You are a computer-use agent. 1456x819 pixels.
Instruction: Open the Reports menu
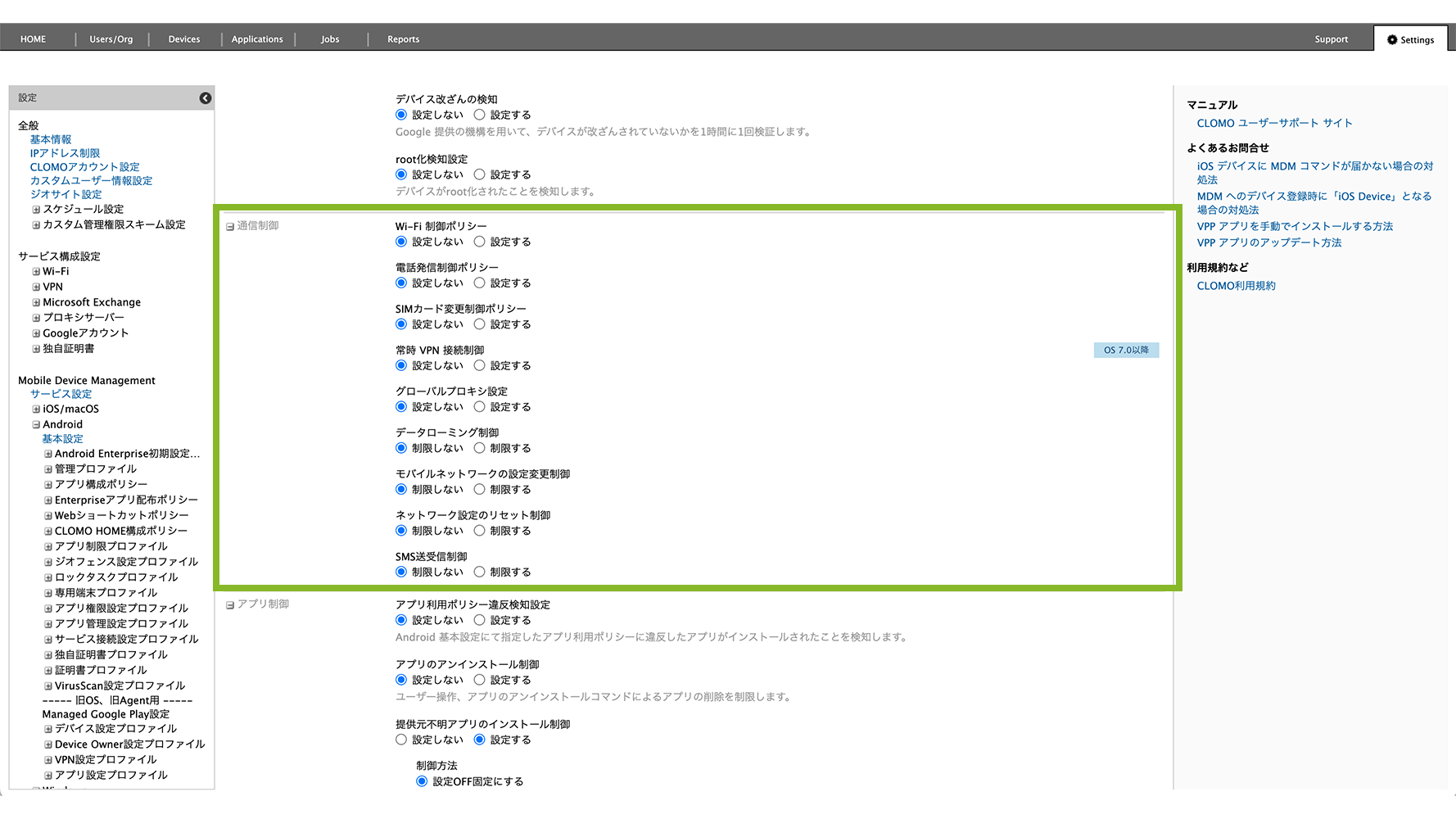(403, 39)
